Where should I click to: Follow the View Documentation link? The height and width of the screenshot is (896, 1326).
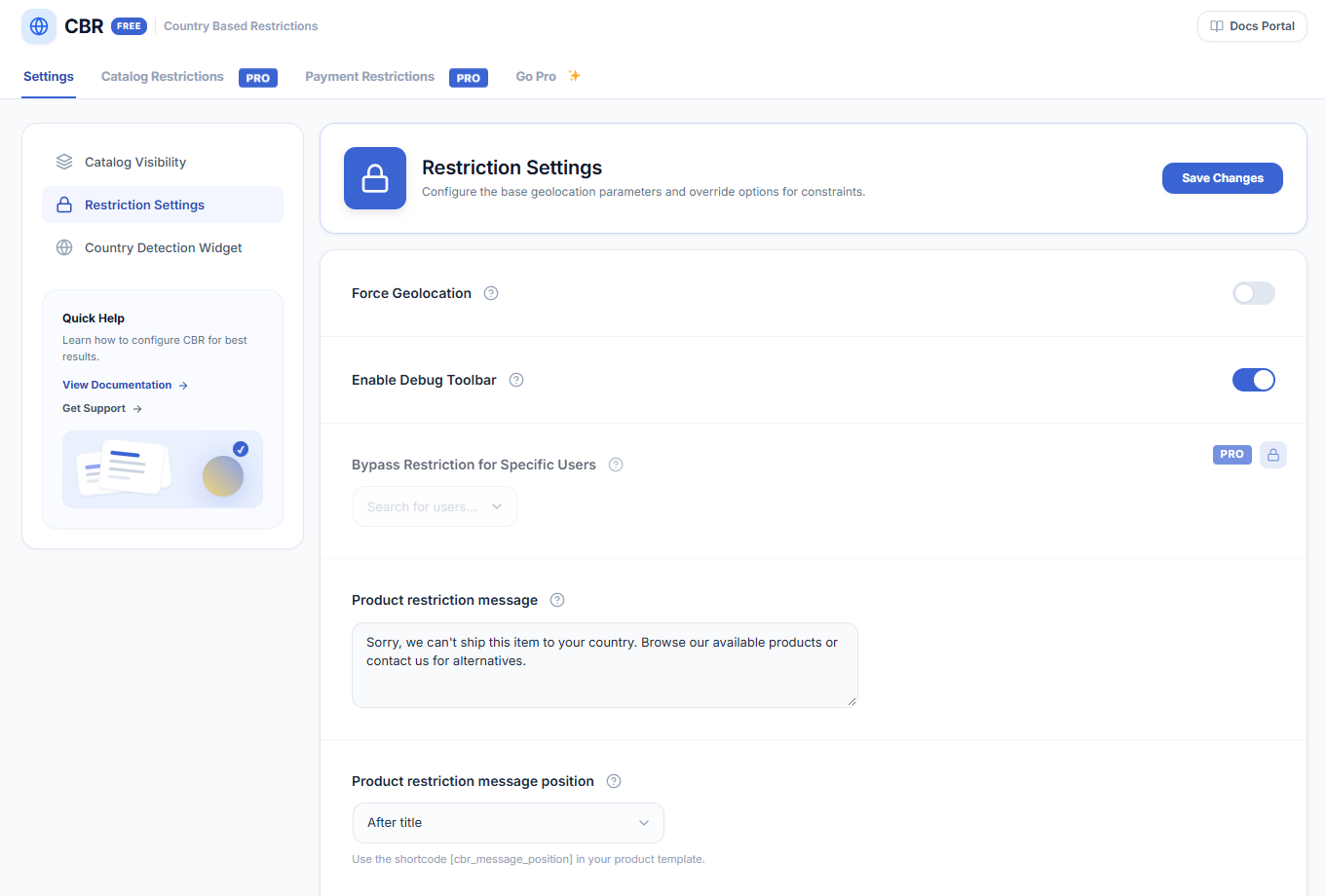pos(126,386)
